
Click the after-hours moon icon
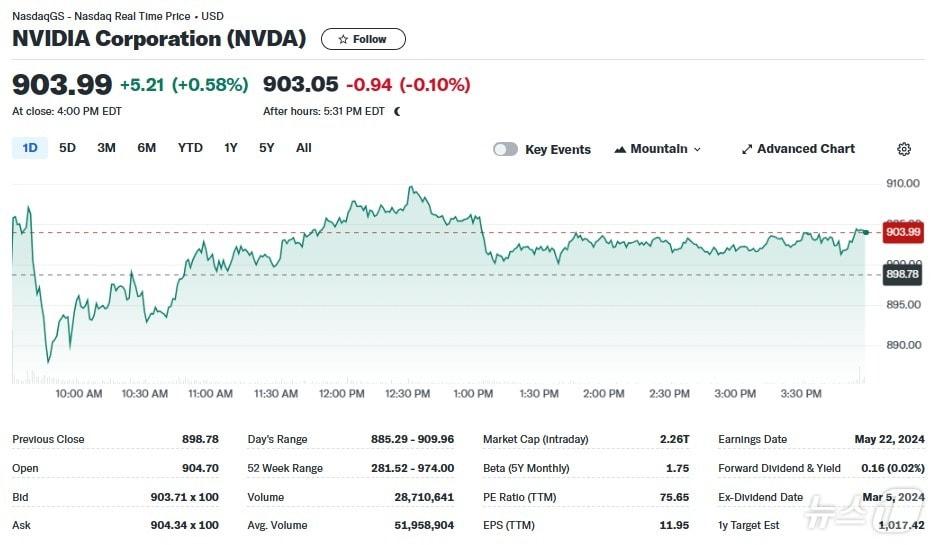coord(397,112)
